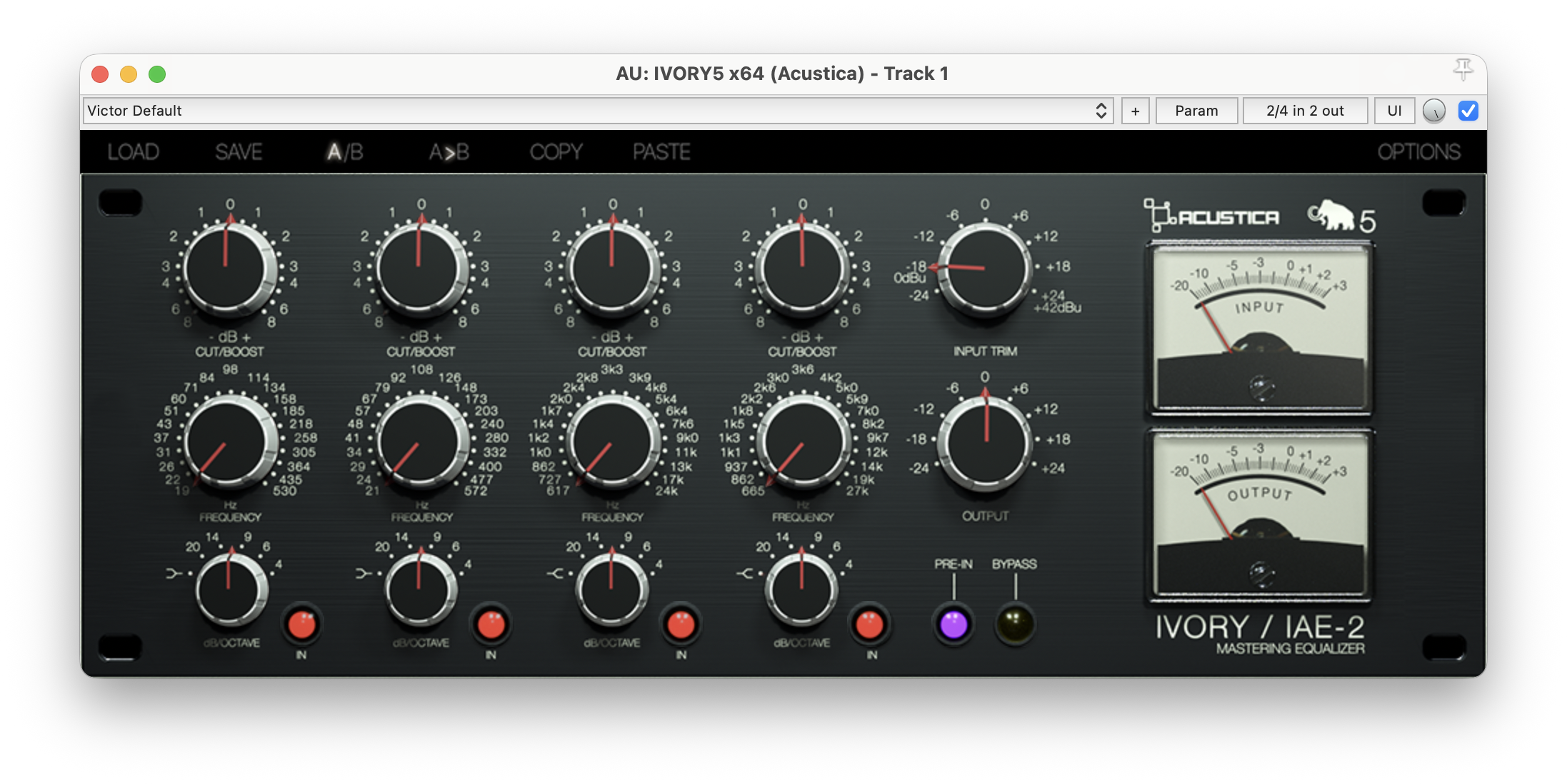This screenshot has height=784, width=1567.
Task: Click the INPUT meter calibration screw
Action: tap(1261, 388)
